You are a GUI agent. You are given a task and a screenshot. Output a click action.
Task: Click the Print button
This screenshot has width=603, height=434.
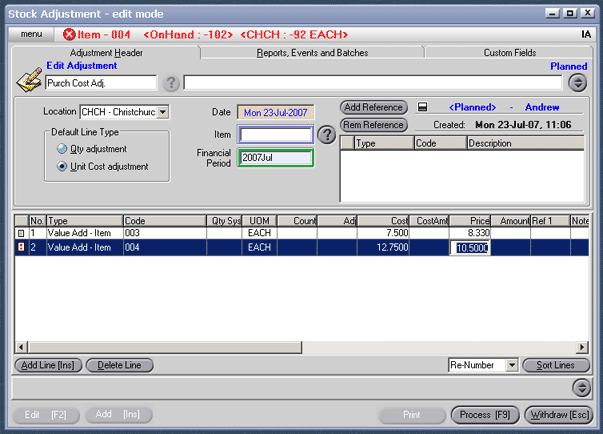pos(411,415)
